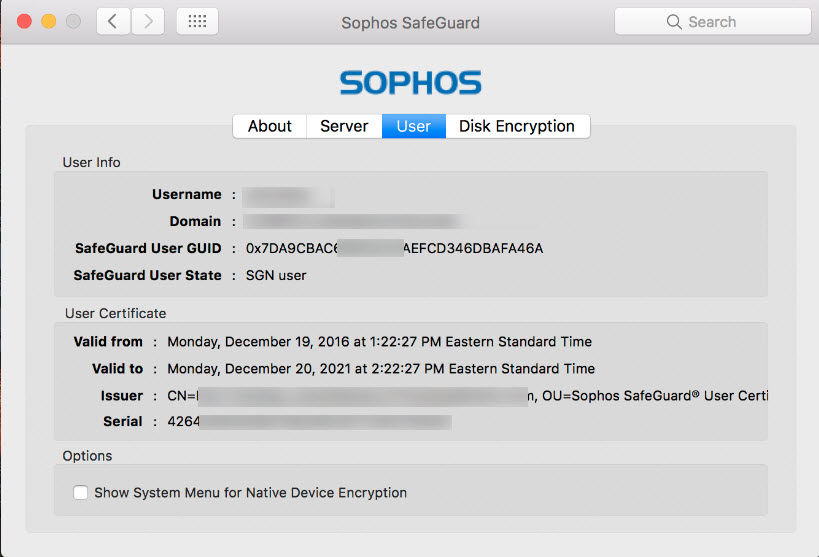
Task: Click the magnifying glass search icon
Action: (x=674, y=22)
